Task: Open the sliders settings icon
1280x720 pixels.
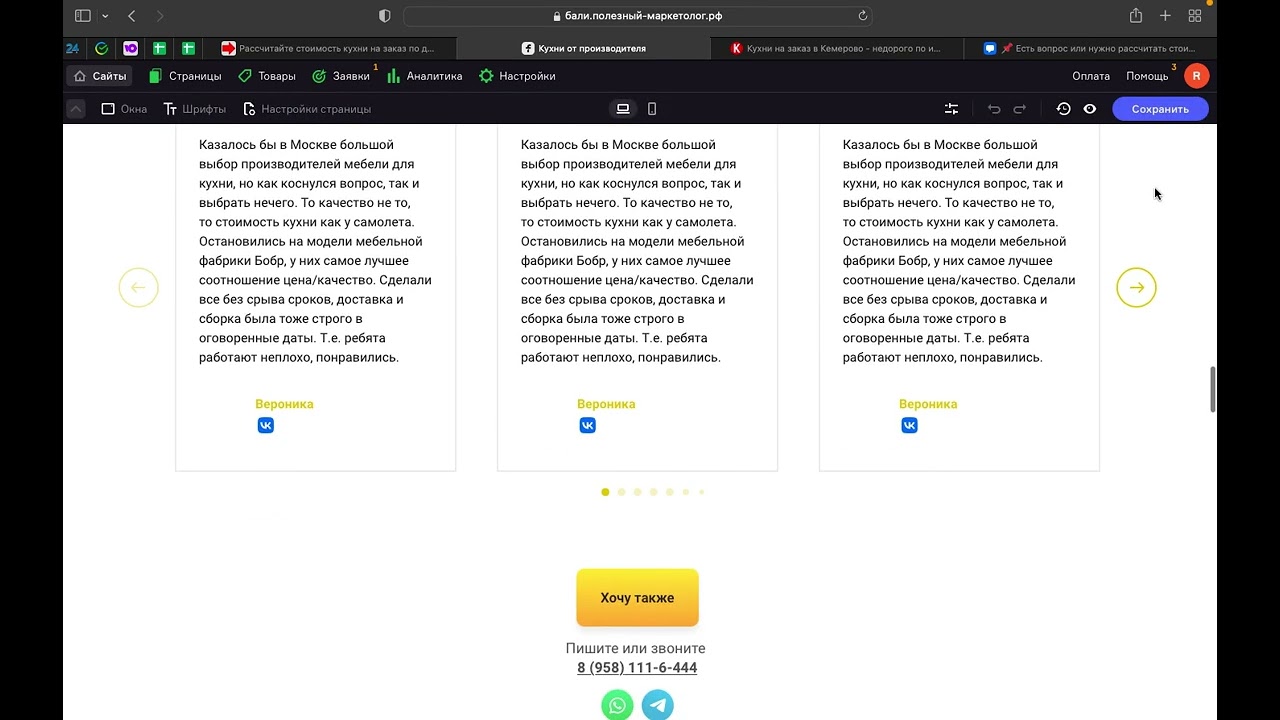Action: click(951, 109)
